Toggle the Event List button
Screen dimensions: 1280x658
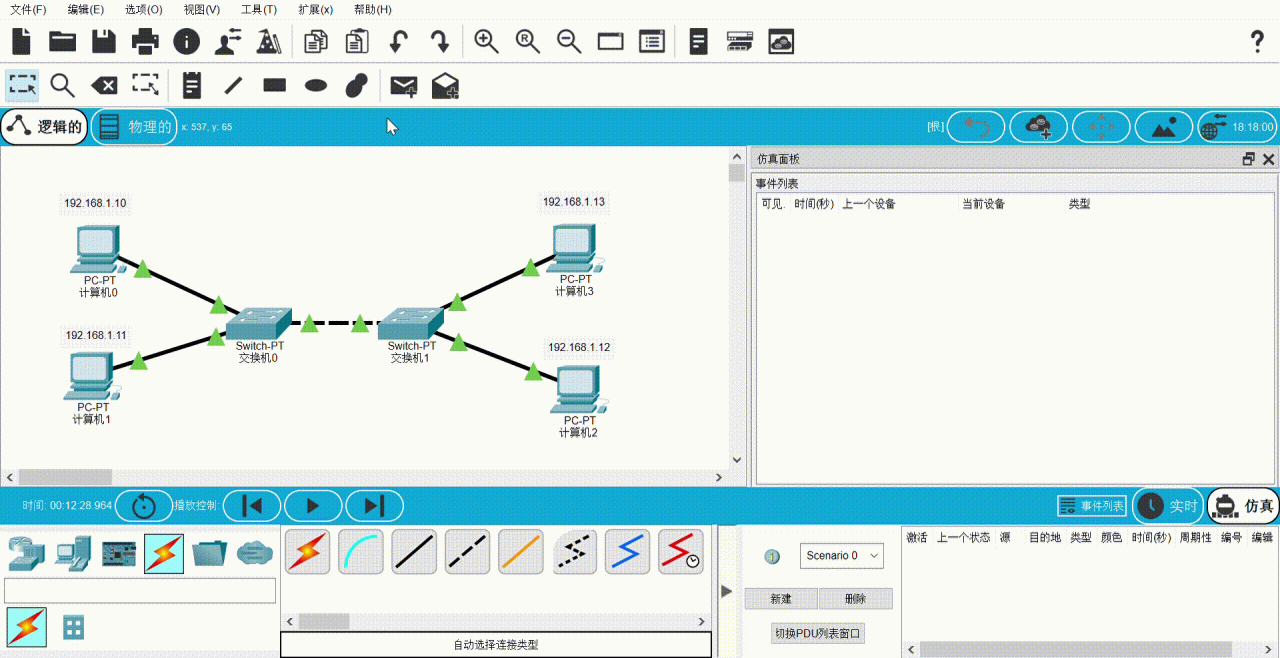(1092, 506)
